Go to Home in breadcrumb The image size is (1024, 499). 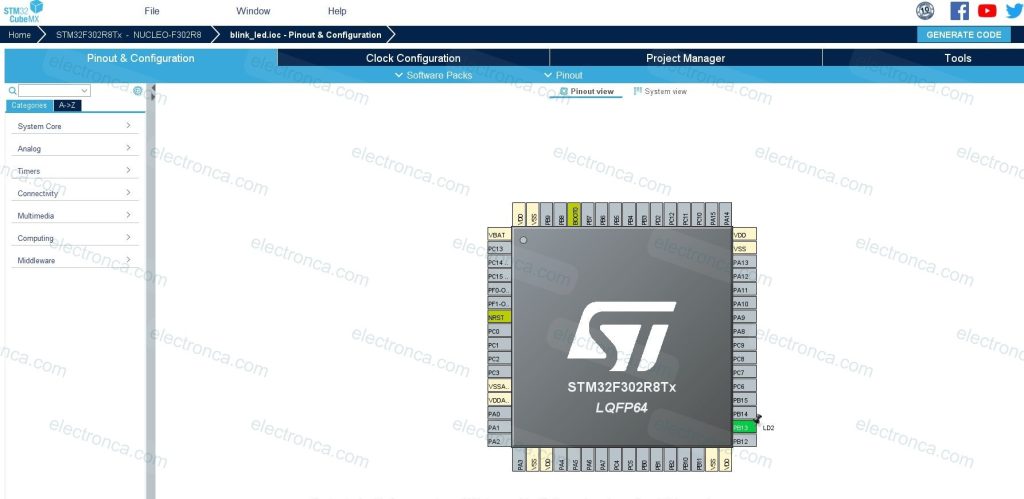coord(20,34)
